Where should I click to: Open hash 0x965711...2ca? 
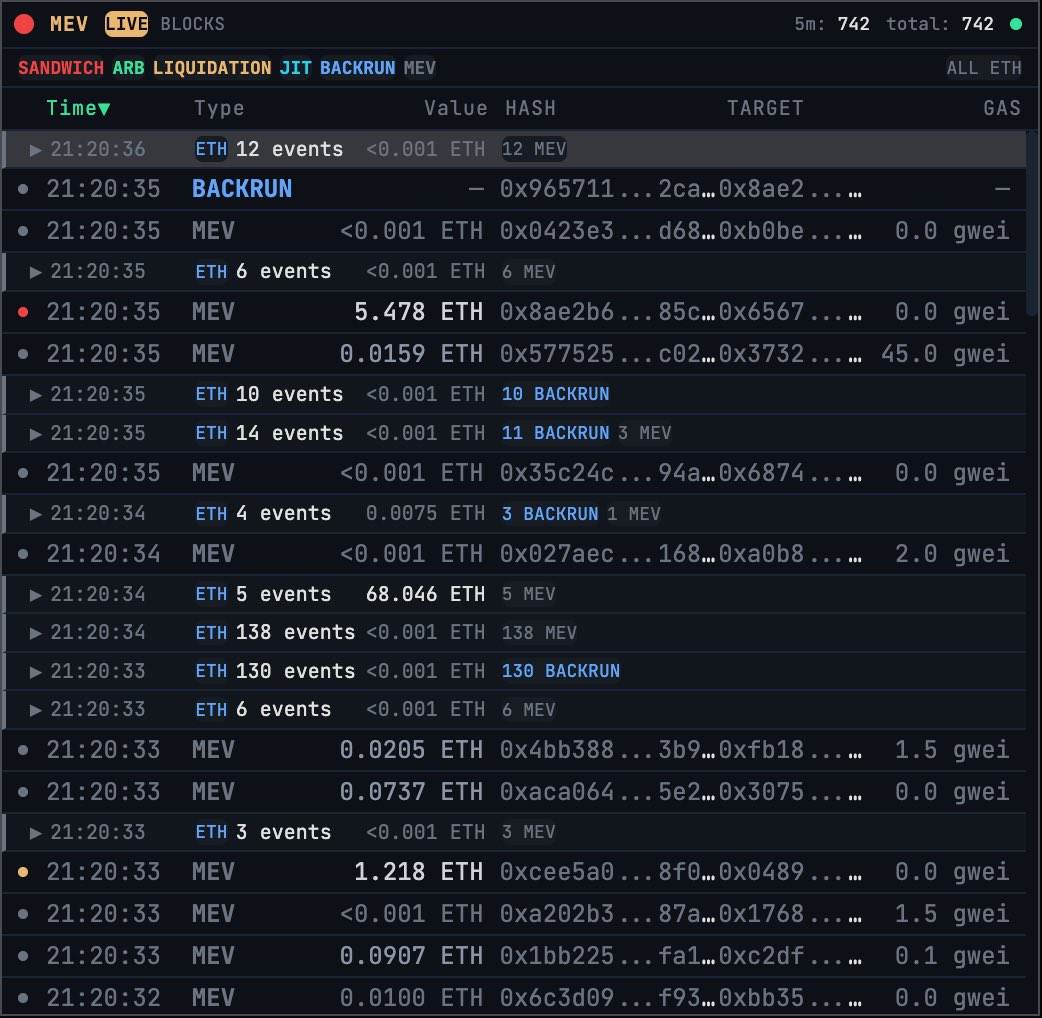click(x=607, y=189)
